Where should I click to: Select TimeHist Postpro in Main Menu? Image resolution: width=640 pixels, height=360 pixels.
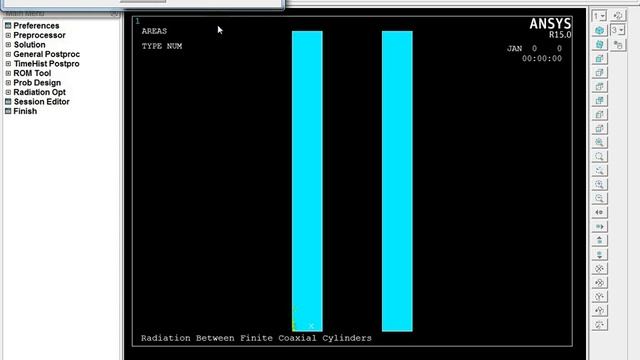[47, 64]
